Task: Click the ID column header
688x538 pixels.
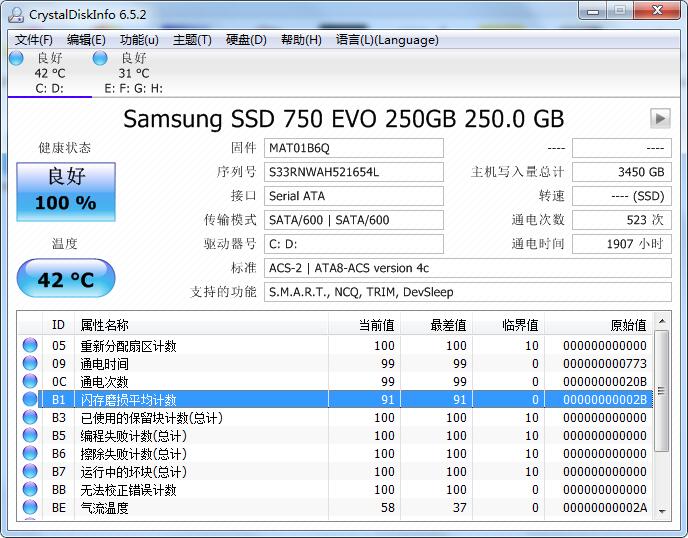Action: [x=58, y=325]
